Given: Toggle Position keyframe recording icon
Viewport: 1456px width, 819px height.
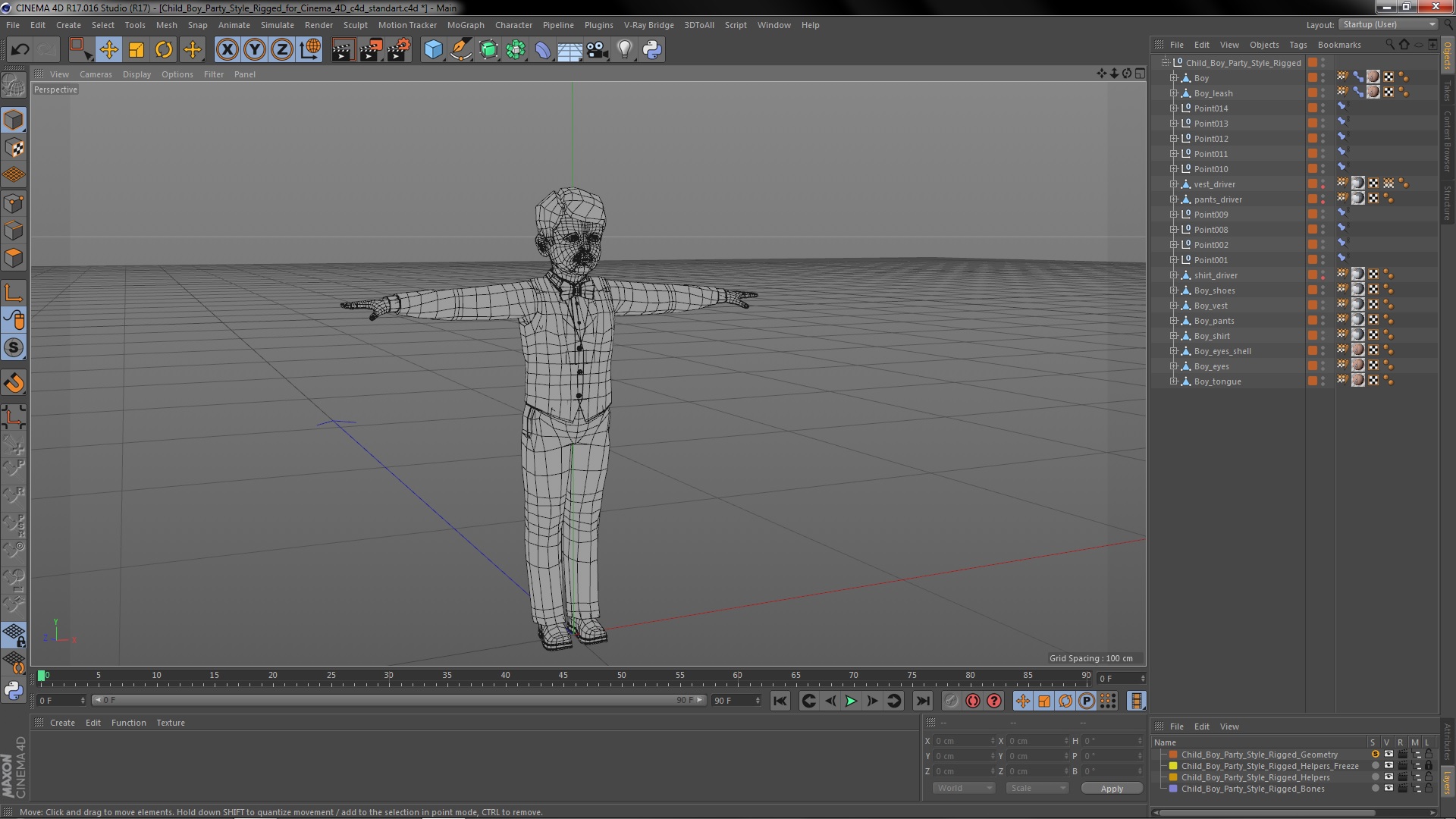Looking at the screenshot, I should click(1022, 701).
